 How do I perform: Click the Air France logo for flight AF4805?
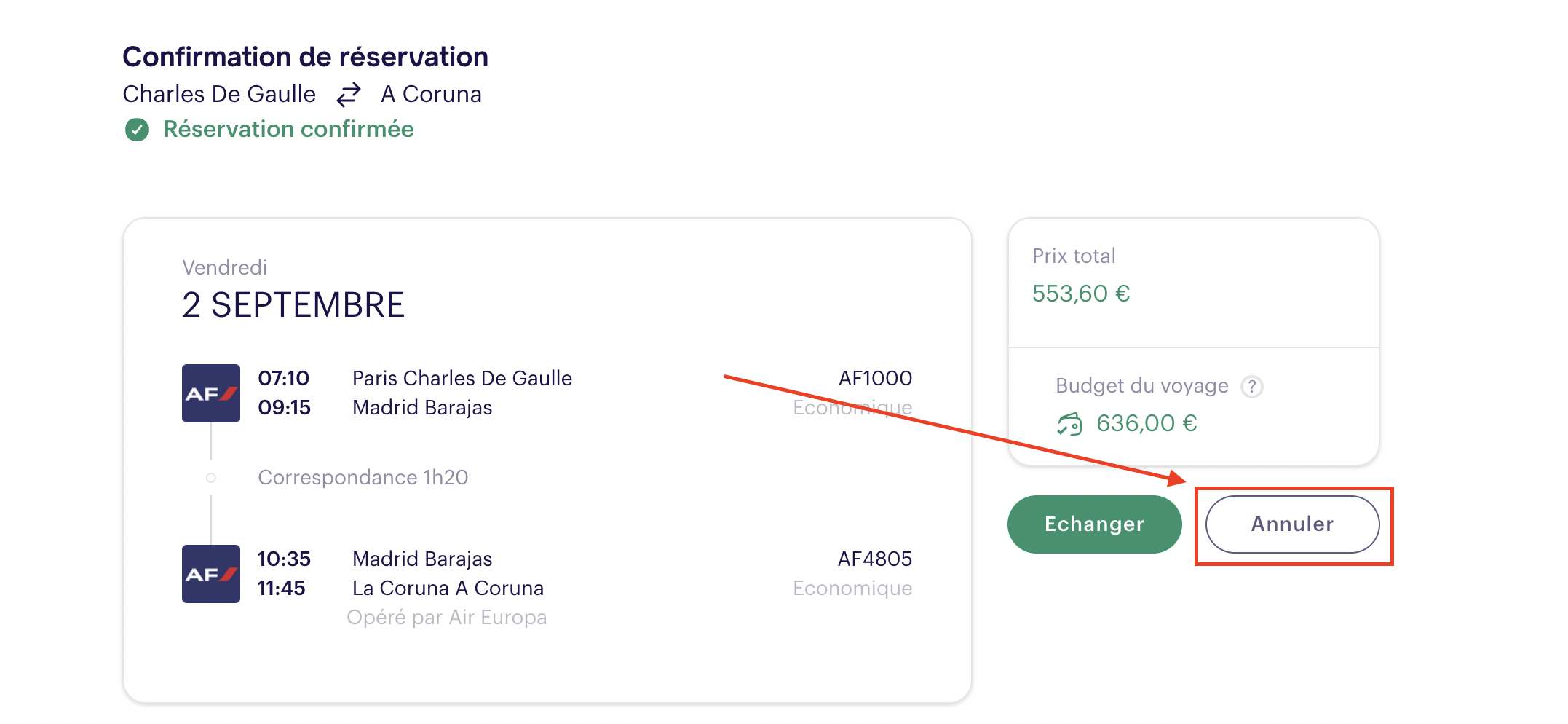pyautogui.click(x=211, y=574)
